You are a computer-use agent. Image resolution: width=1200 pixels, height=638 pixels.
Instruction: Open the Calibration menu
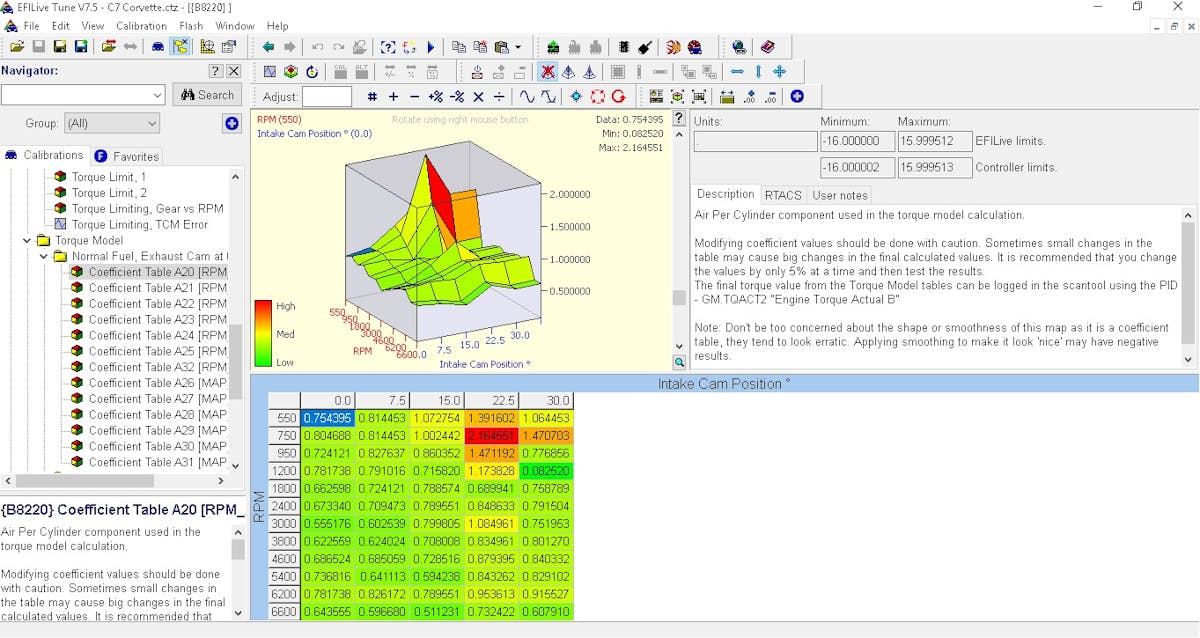click(x=141, y=26)
